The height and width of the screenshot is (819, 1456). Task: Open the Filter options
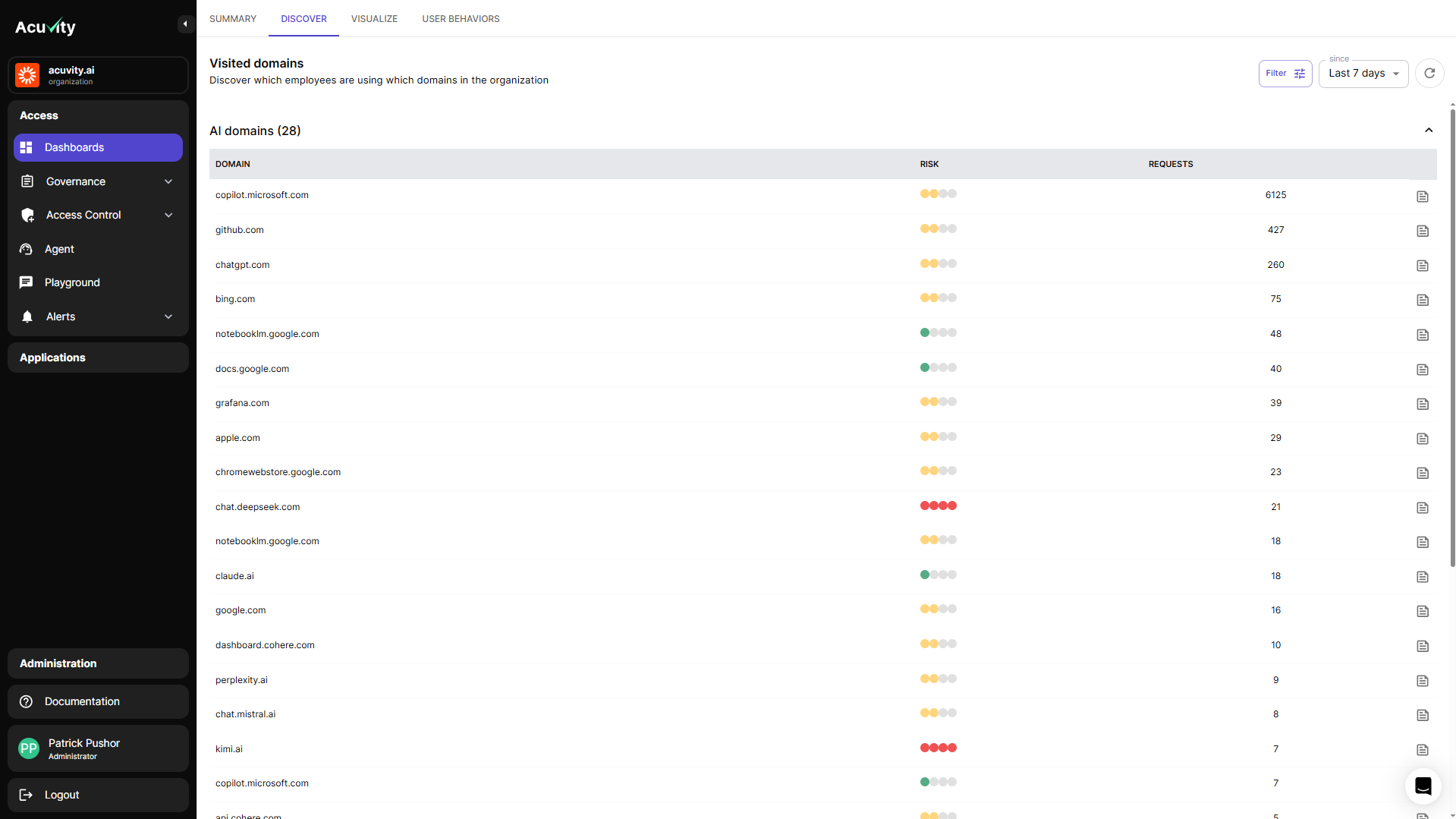1285,74
